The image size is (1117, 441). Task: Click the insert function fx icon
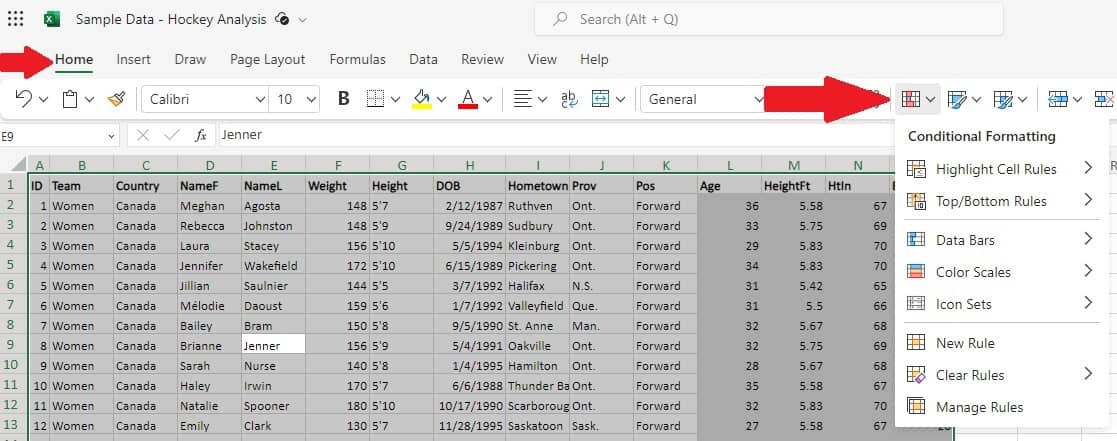pos(201,135)
